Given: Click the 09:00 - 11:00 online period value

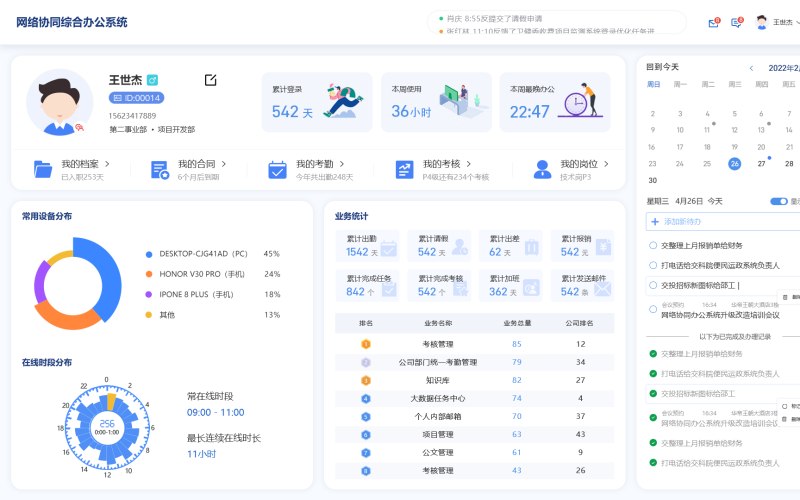Looking at the screenshot, I should (x=215, y=412).
